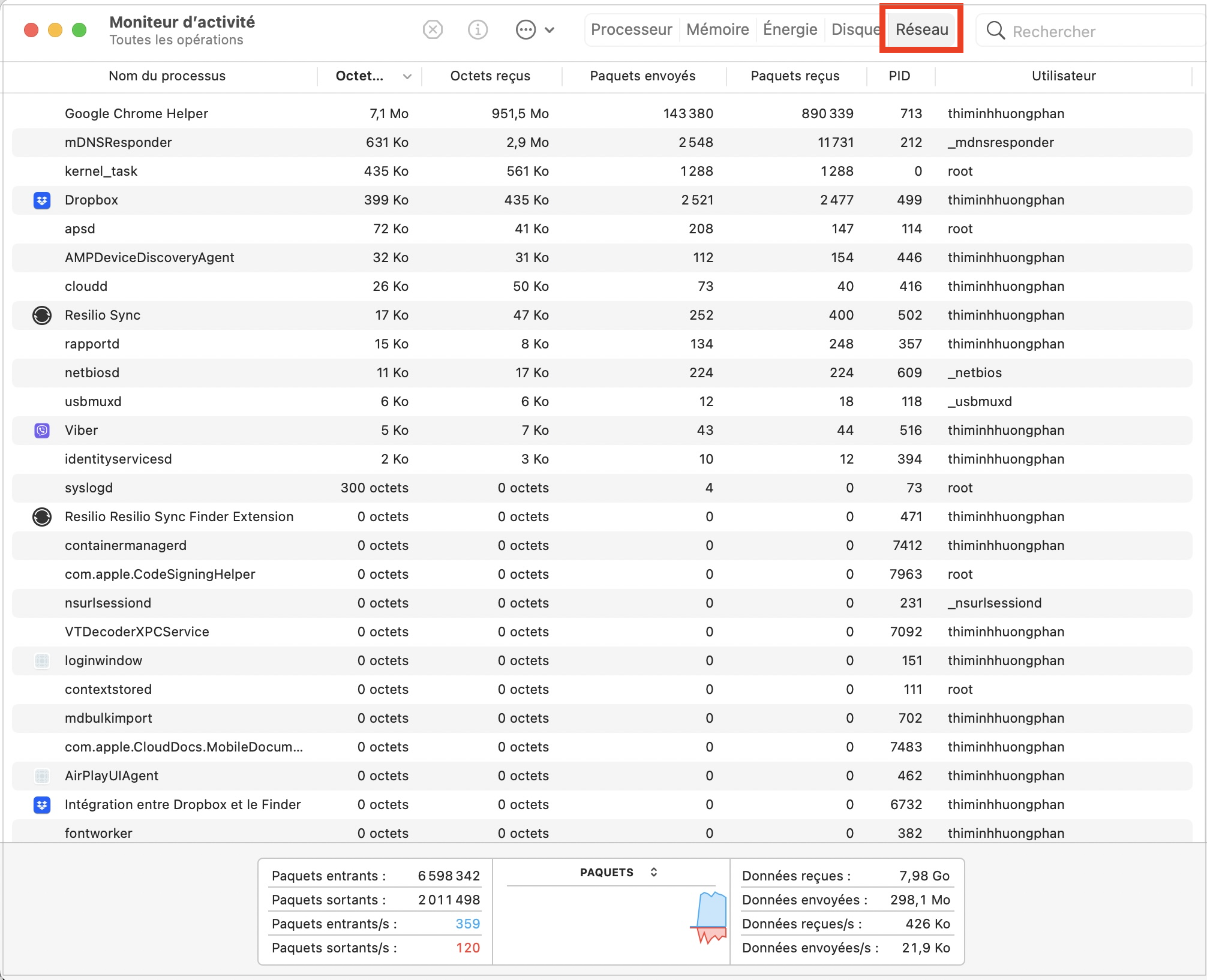Click the Dropbox Finder integration icon
This screenshot has height=980, width=1207.
point(42,805)
